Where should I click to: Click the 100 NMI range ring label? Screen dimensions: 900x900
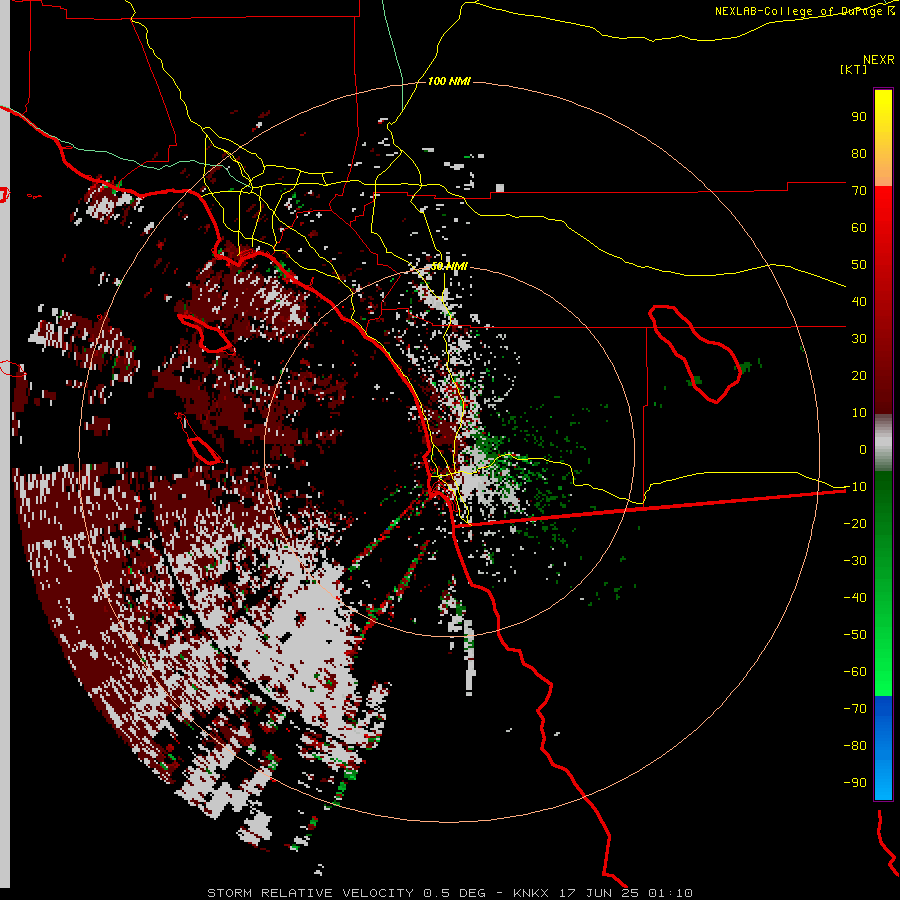pos(449,81)
